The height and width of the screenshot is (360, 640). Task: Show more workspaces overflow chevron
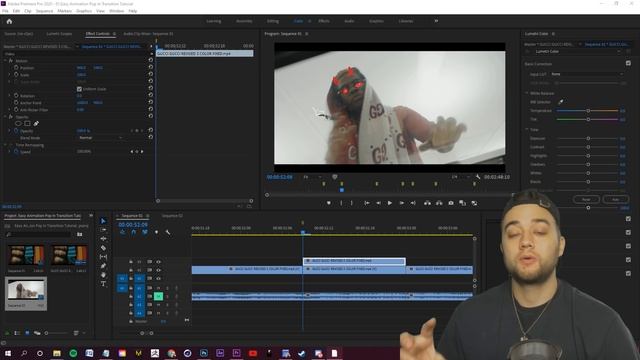(436, 21)
